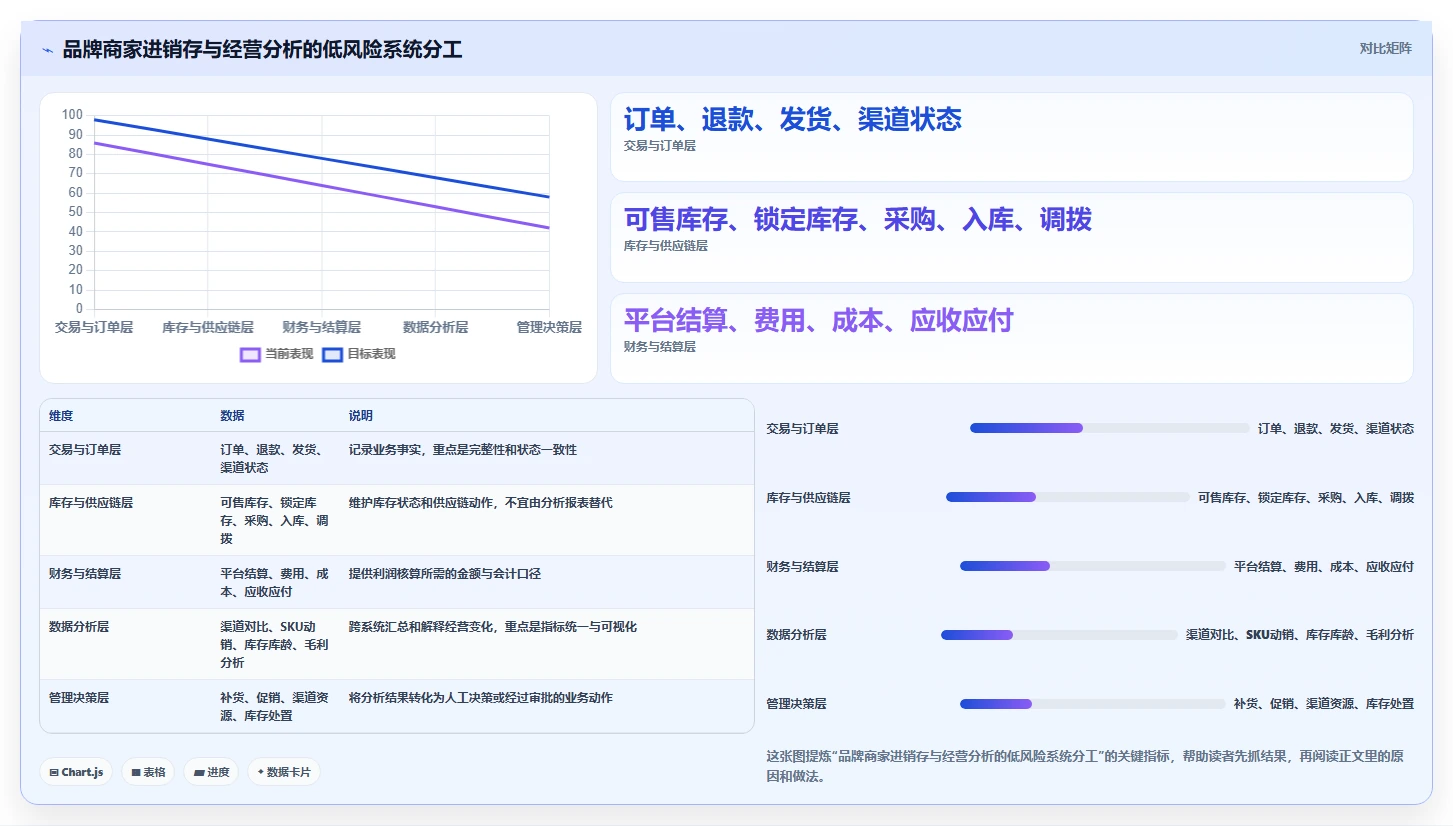This screenshot has width=1453, height=826.
Task: Click the 财务与结算层 progress bar
Action: coord(1093,566)
